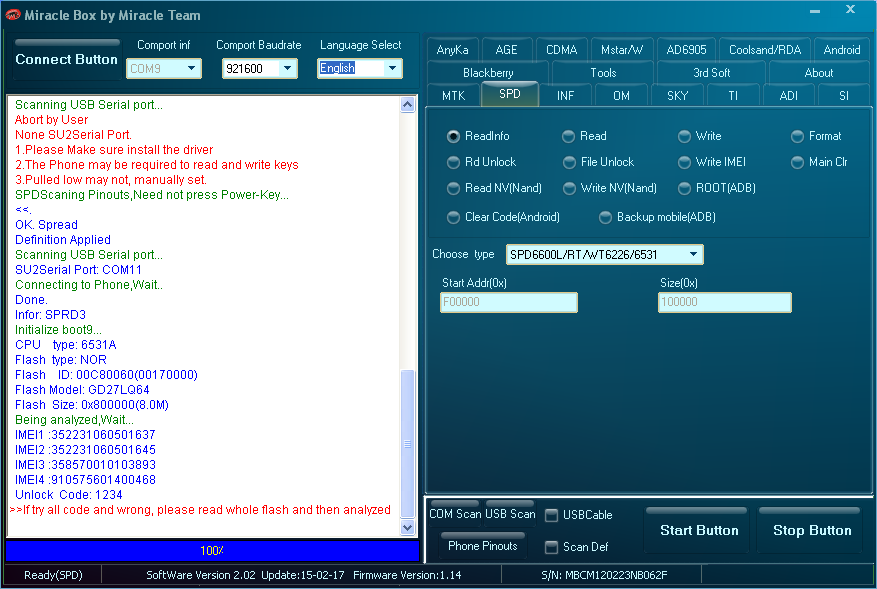The height and width of the screenshot is (589, 877).
Task: Click the Phone Pinouts button
Action: 483,545
